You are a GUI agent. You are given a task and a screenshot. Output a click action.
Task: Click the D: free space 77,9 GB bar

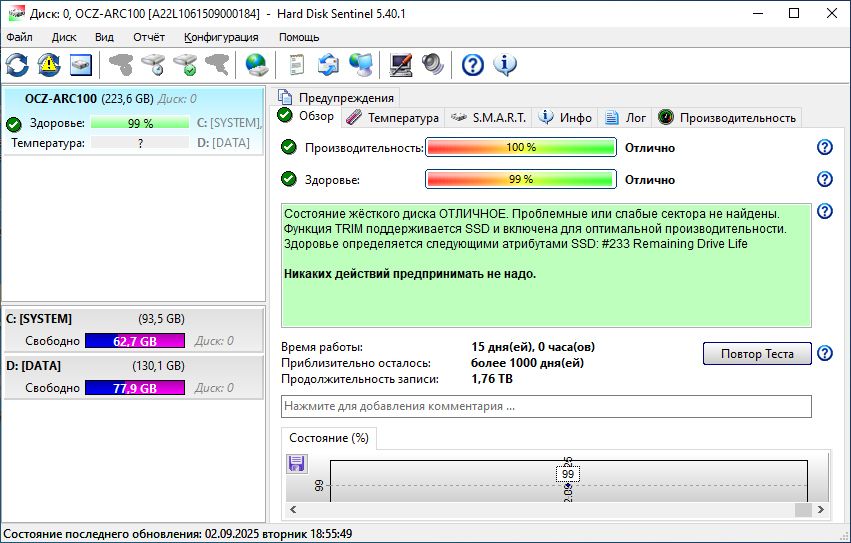click(x=135, y=388)
